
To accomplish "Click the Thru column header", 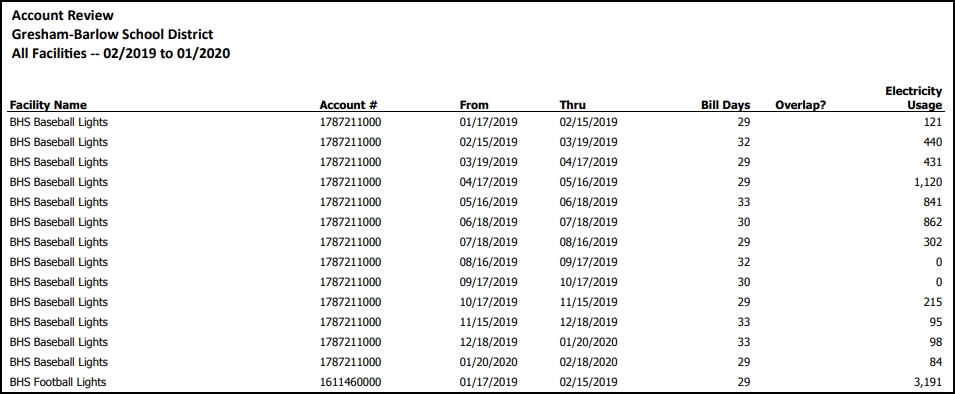I will point(573,105).
